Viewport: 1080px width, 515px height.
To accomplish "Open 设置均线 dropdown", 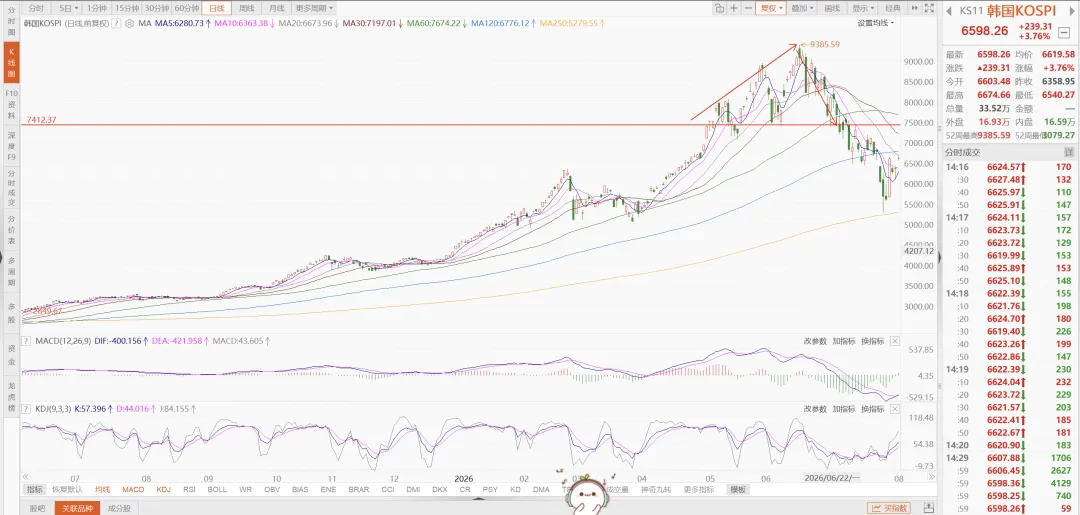I will click(875, 23).
